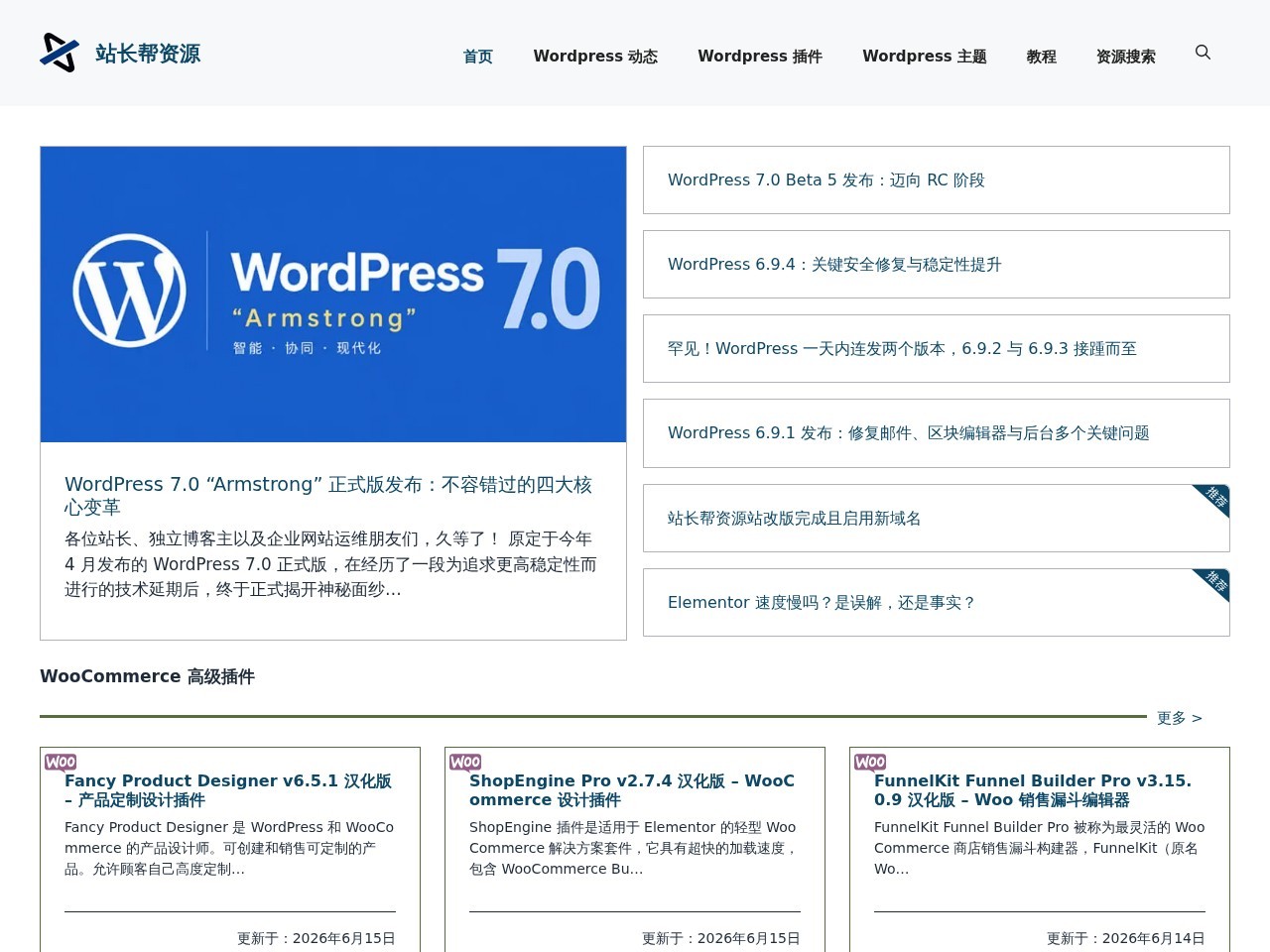Click the excerpt starting 各位站长、独立博客主
Viewport: 1270px width, 952px height.
pyautogui.click(x=330, y=564)
